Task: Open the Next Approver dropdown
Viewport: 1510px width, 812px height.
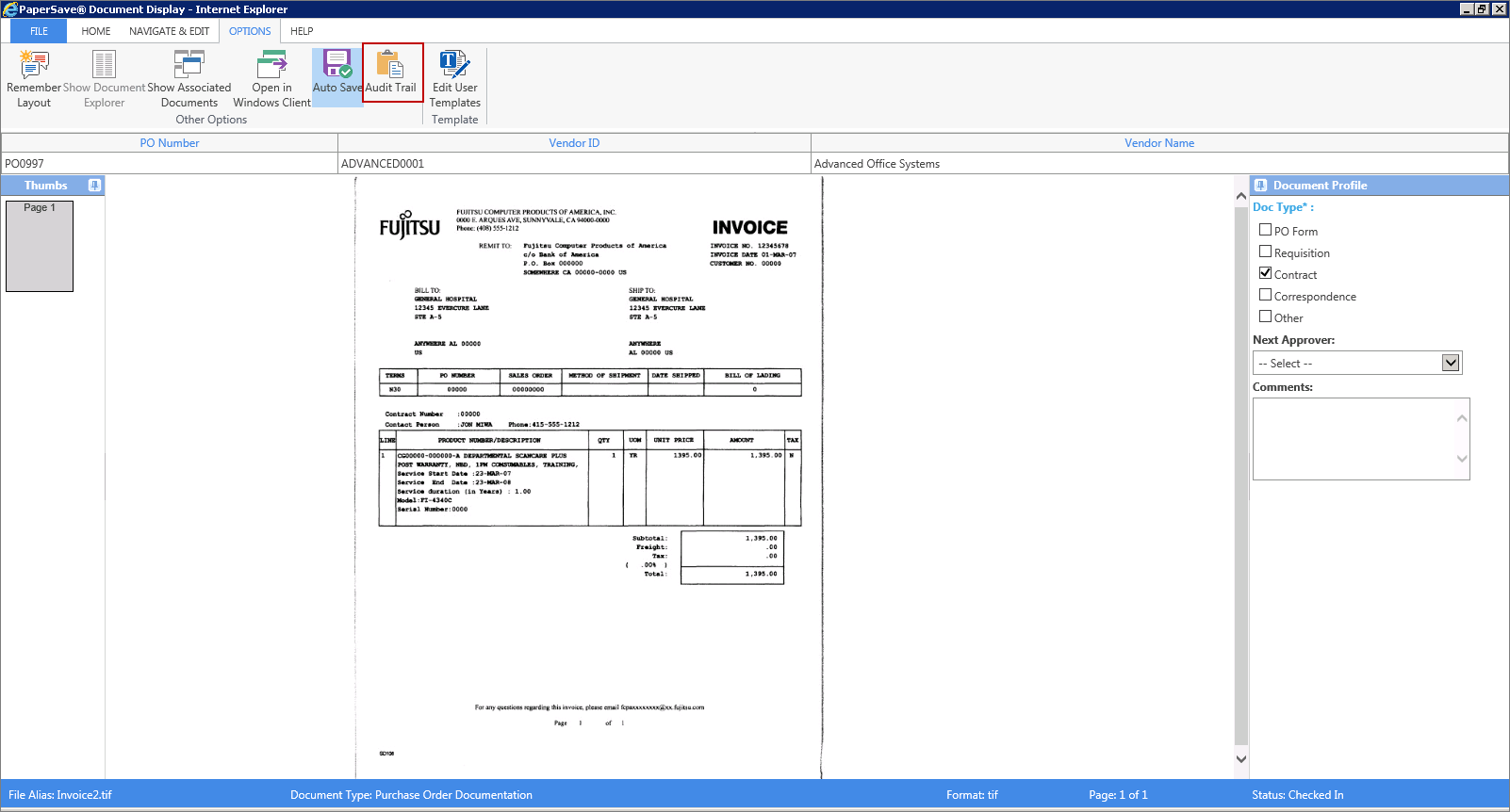Action: (x=1451, y=363)
